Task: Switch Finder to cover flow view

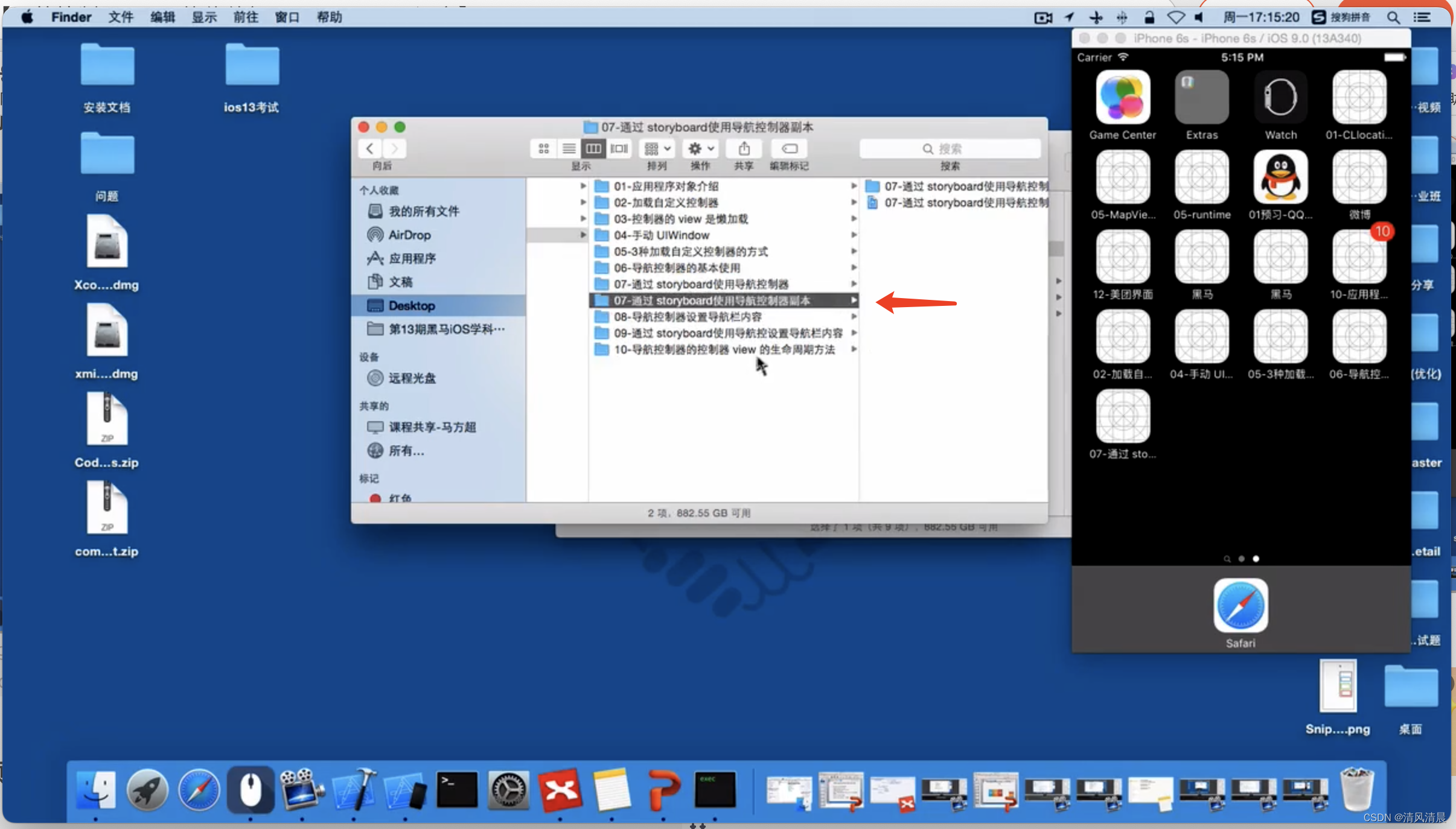Action: click(619, 148)
